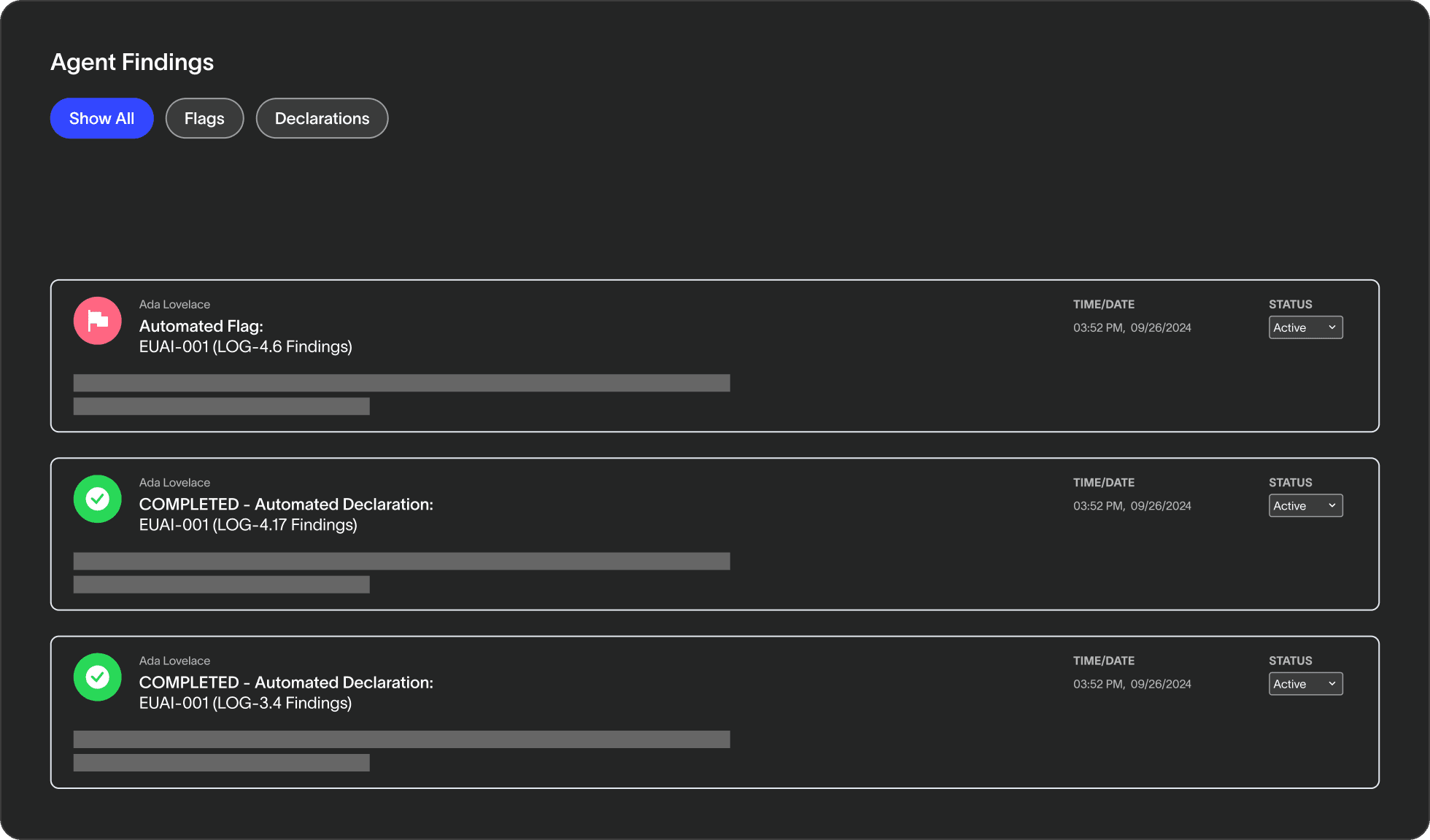Open Status dropdown for LOG-3.4 declaration

1305,684
